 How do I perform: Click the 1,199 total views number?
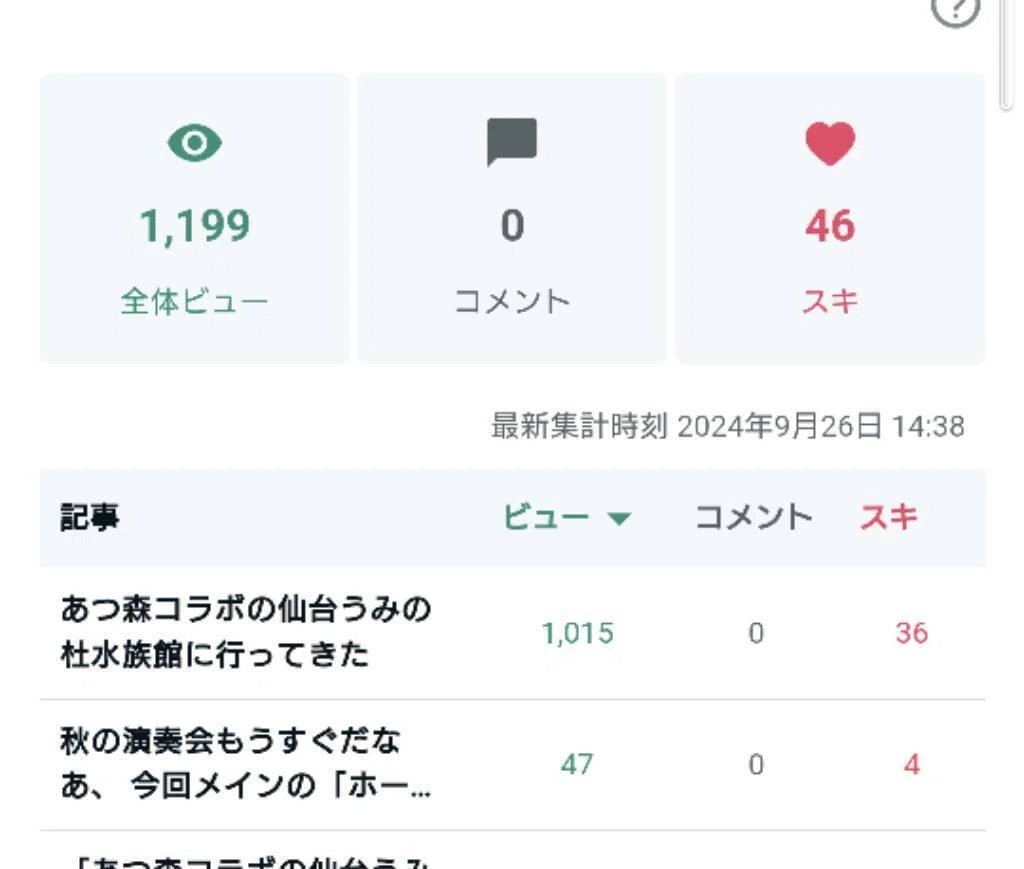pyautogui.click(x=195, y=226)
